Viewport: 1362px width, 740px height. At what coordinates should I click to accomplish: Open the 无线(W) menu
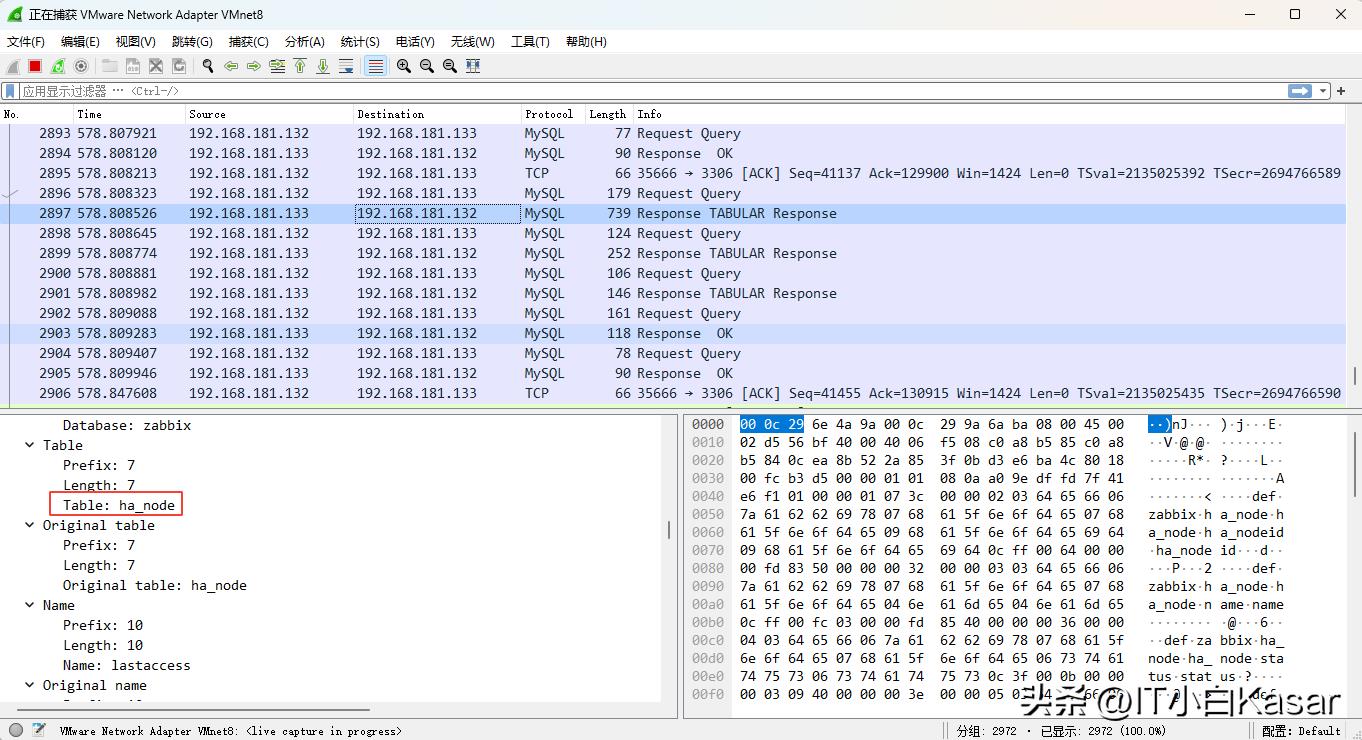pos(472,42)
